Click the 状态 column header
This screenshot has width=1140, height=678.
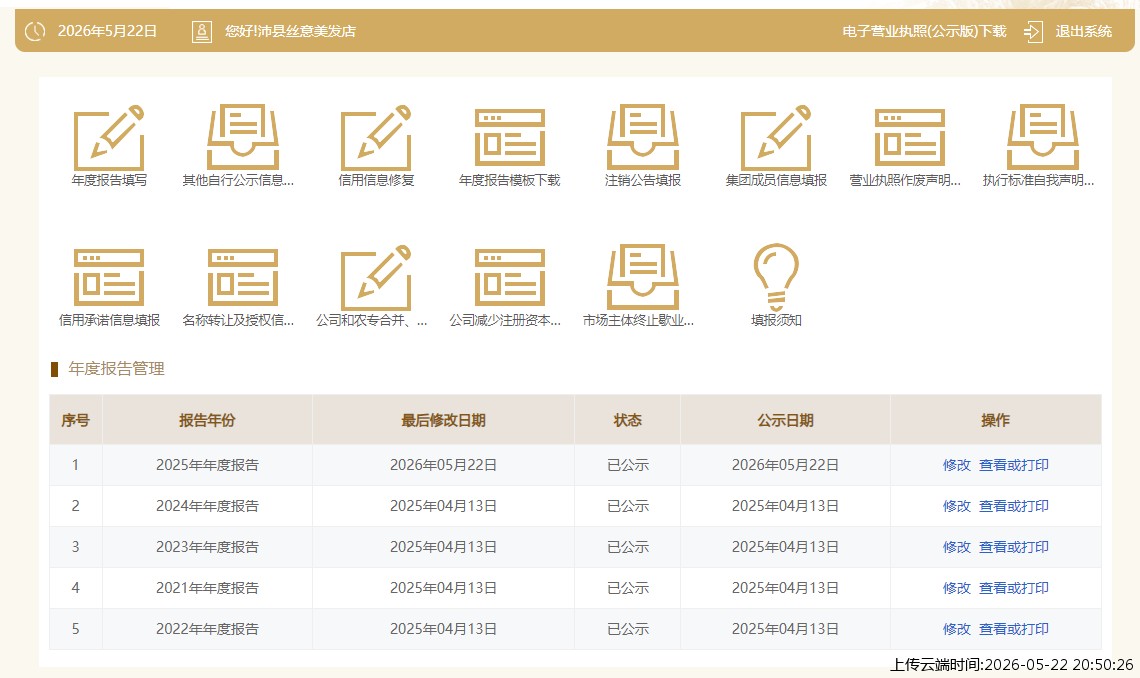[627, 420]
